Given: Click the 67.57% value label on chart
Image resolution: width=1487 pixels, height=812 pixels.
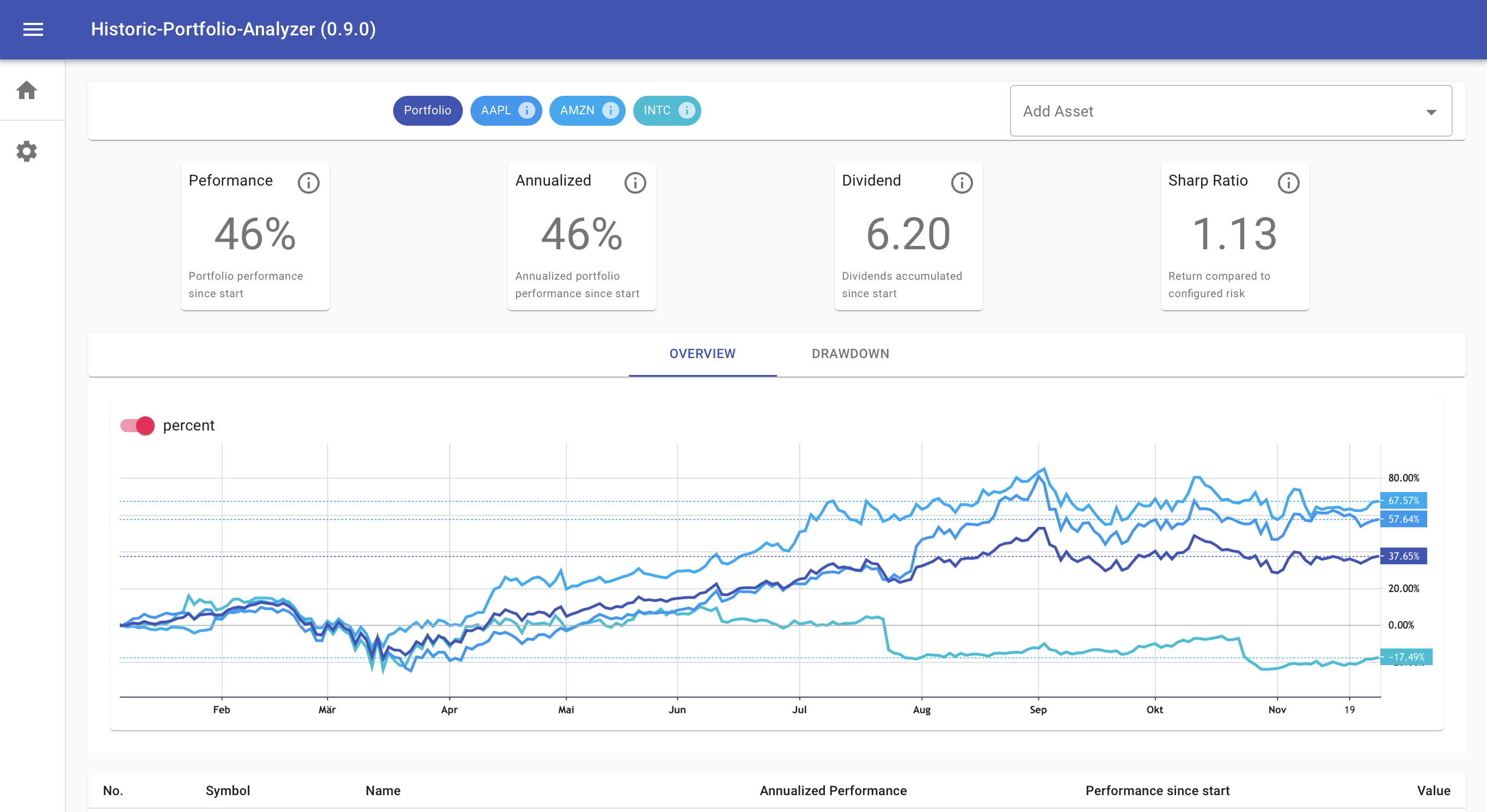Looking at the screenshot, I should 1403,500.
